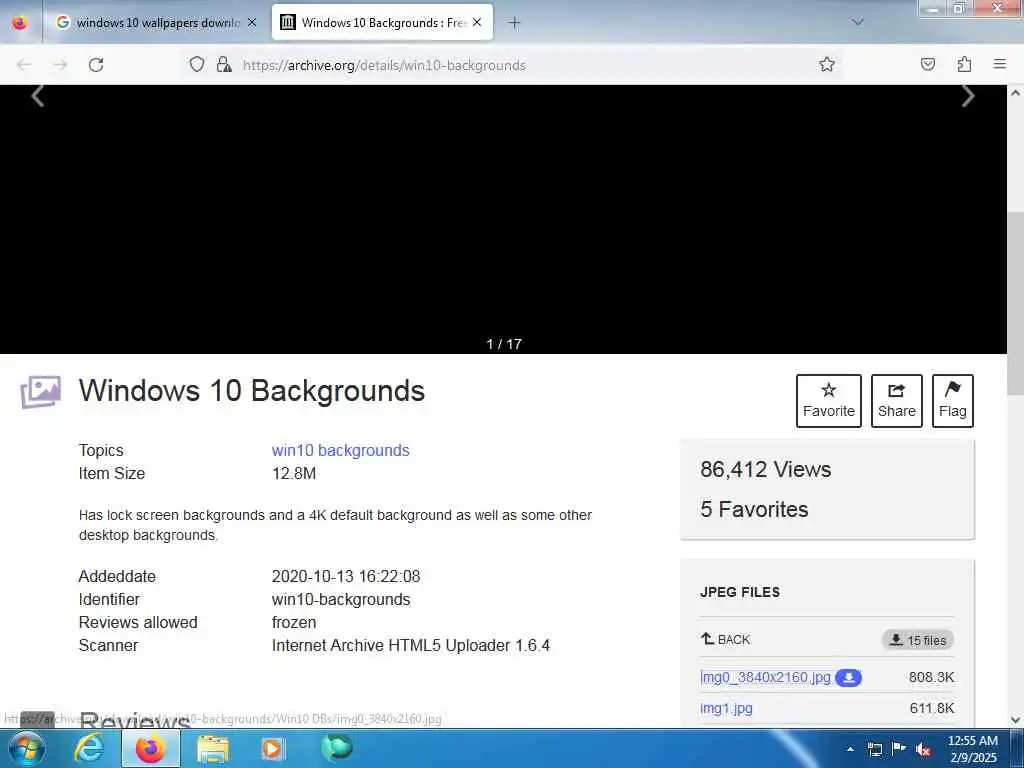Click the 5 Favorites text
Image resolution: width=1024 pixels, height=768 pixels.
754,509
